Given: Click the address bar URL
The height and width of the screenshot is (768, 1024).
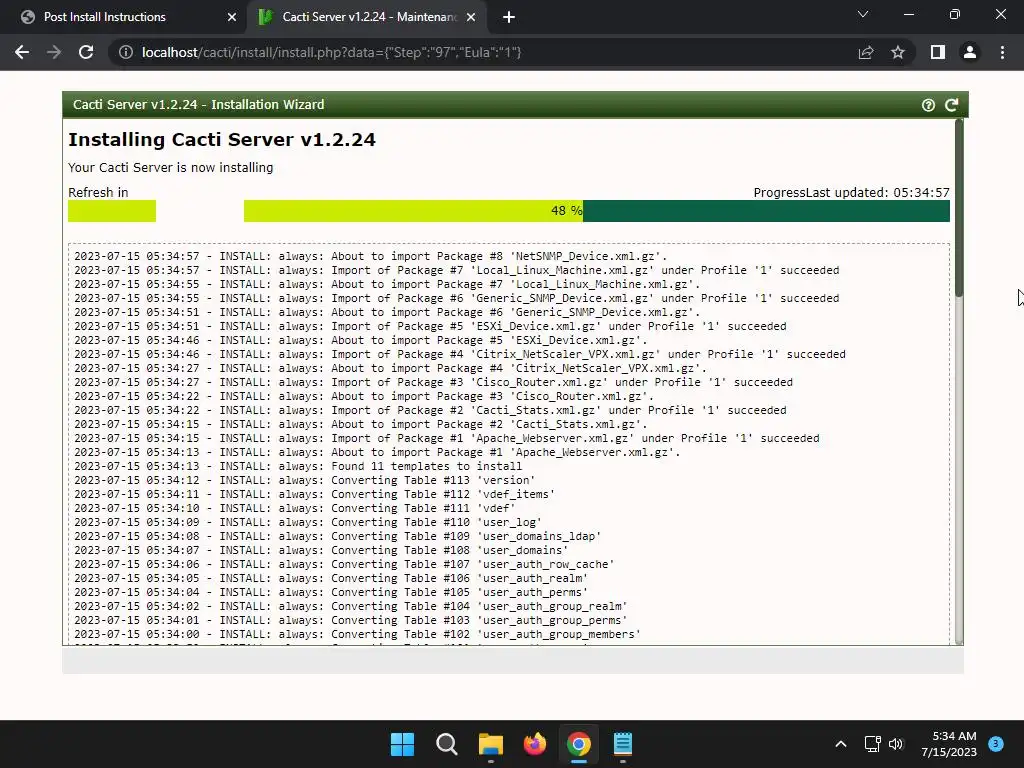Looking at the screenshot, I should [332, 52].
